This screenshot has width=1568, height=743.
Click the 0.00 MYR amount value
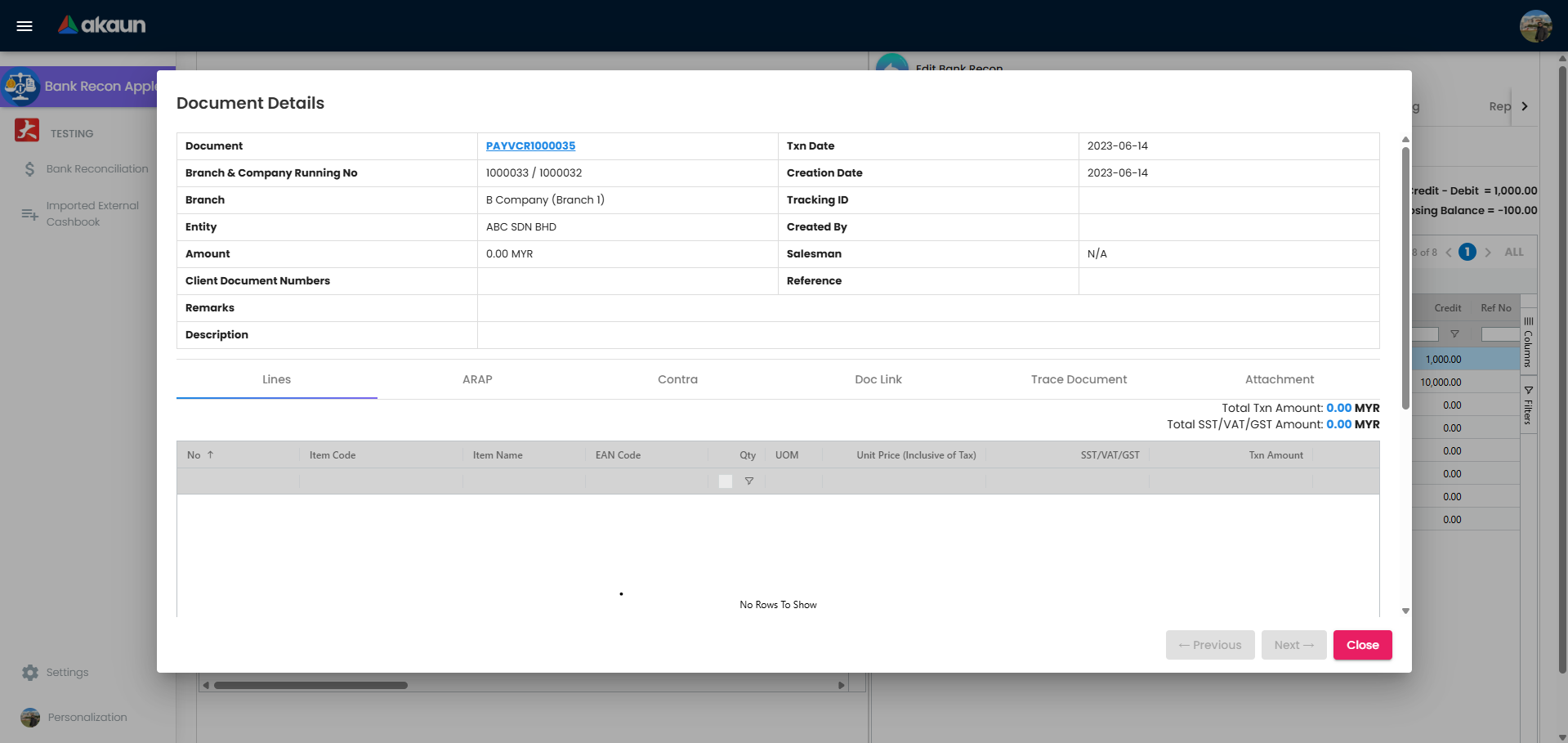[x=509, y=254]
